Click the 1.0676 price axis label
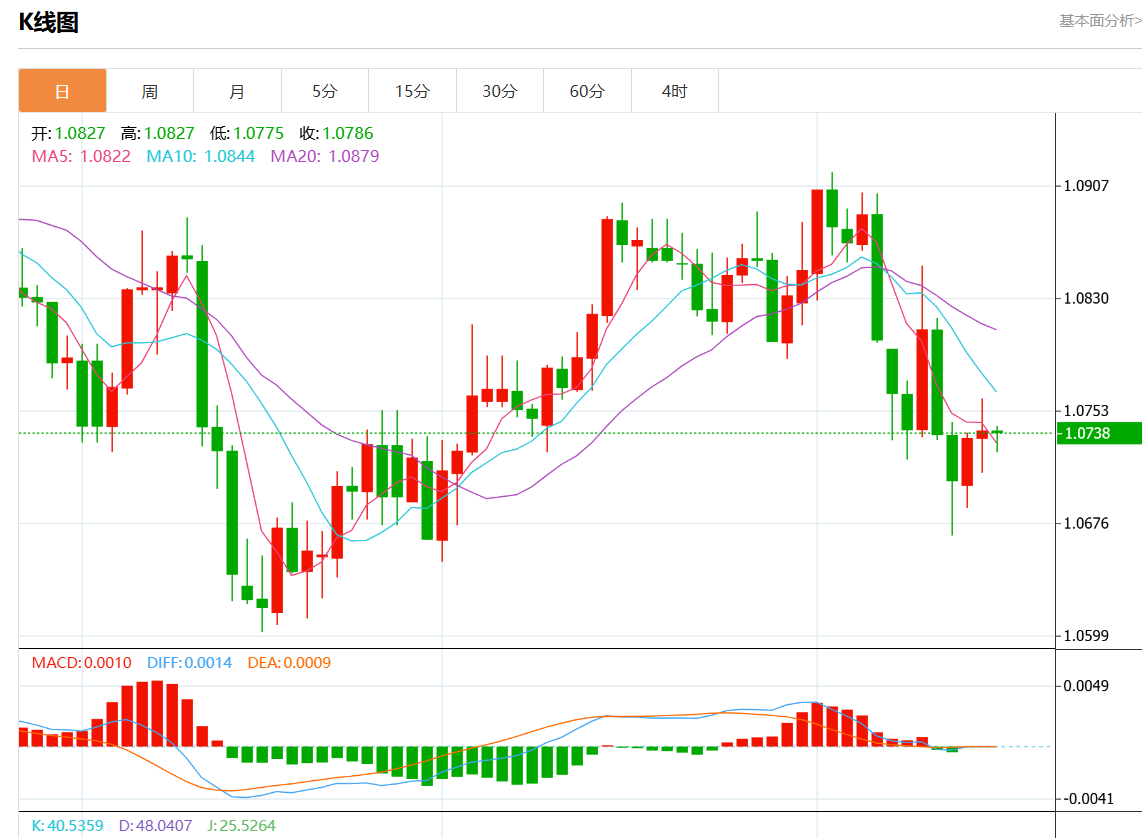The image size is (1142, 838). (1086, 523)
